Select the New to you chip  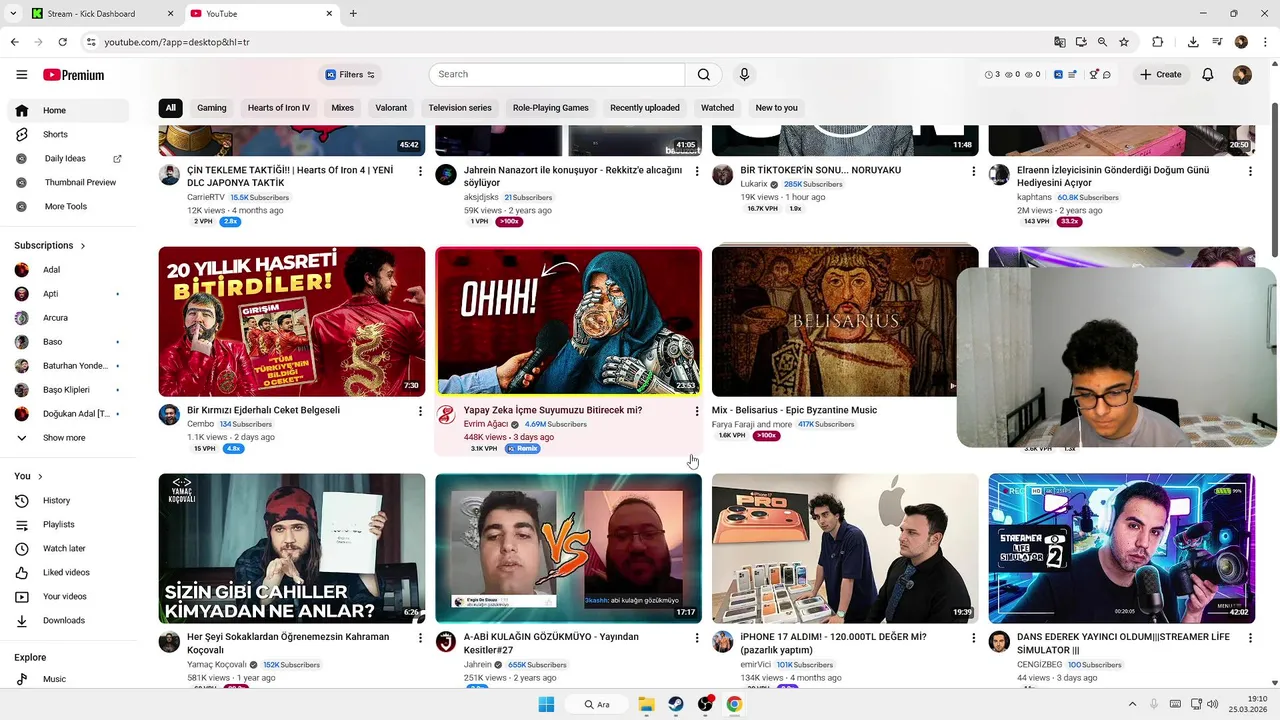(x=777, y=108)
